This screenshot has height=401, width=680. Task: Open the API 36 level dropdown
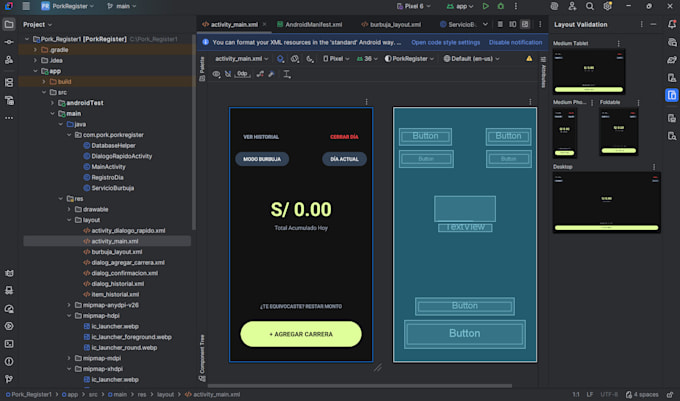[x=367, y=59]
